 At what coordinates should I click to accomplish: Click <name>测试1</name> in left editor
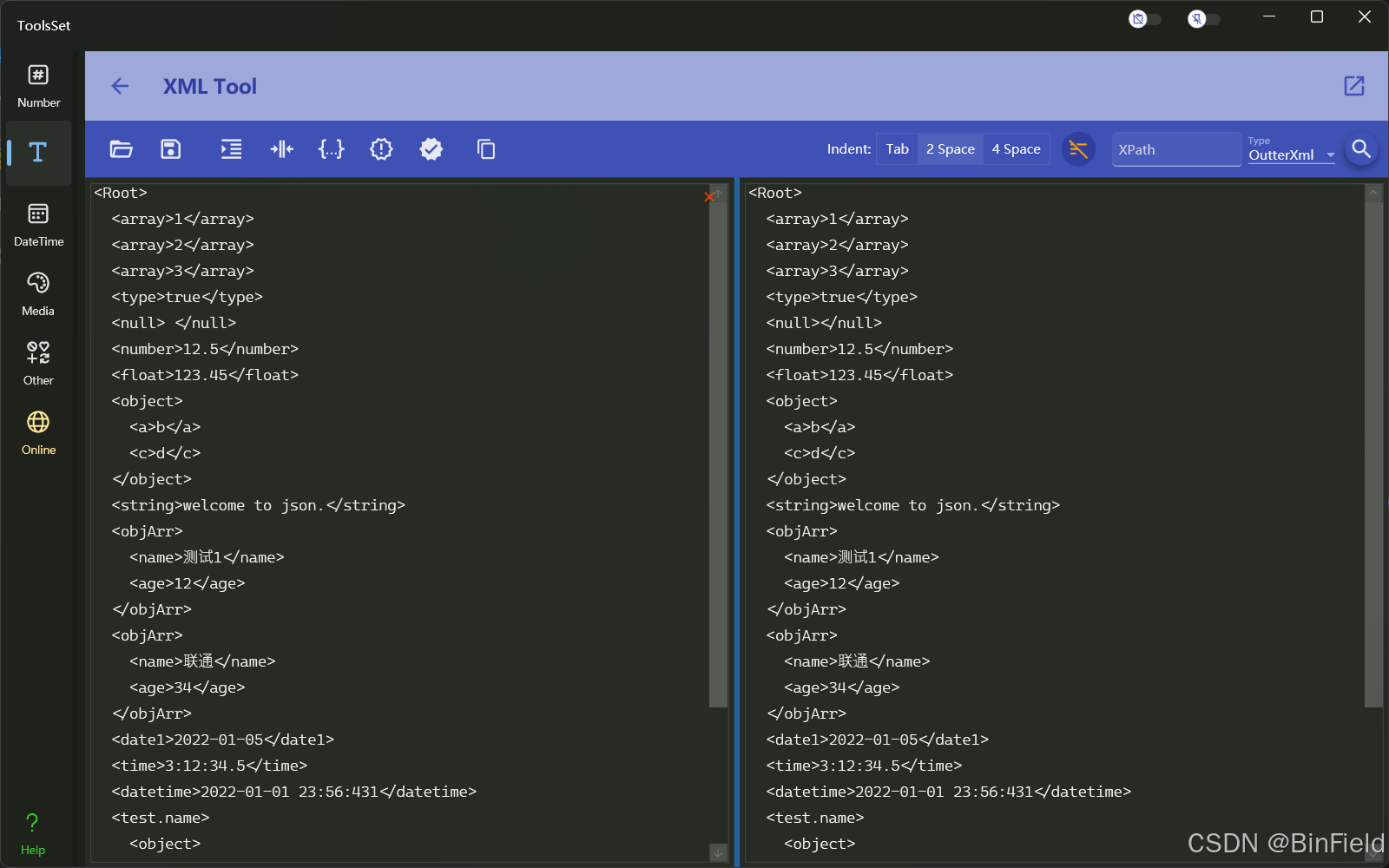pyautogui.click(x=207, y=557)
